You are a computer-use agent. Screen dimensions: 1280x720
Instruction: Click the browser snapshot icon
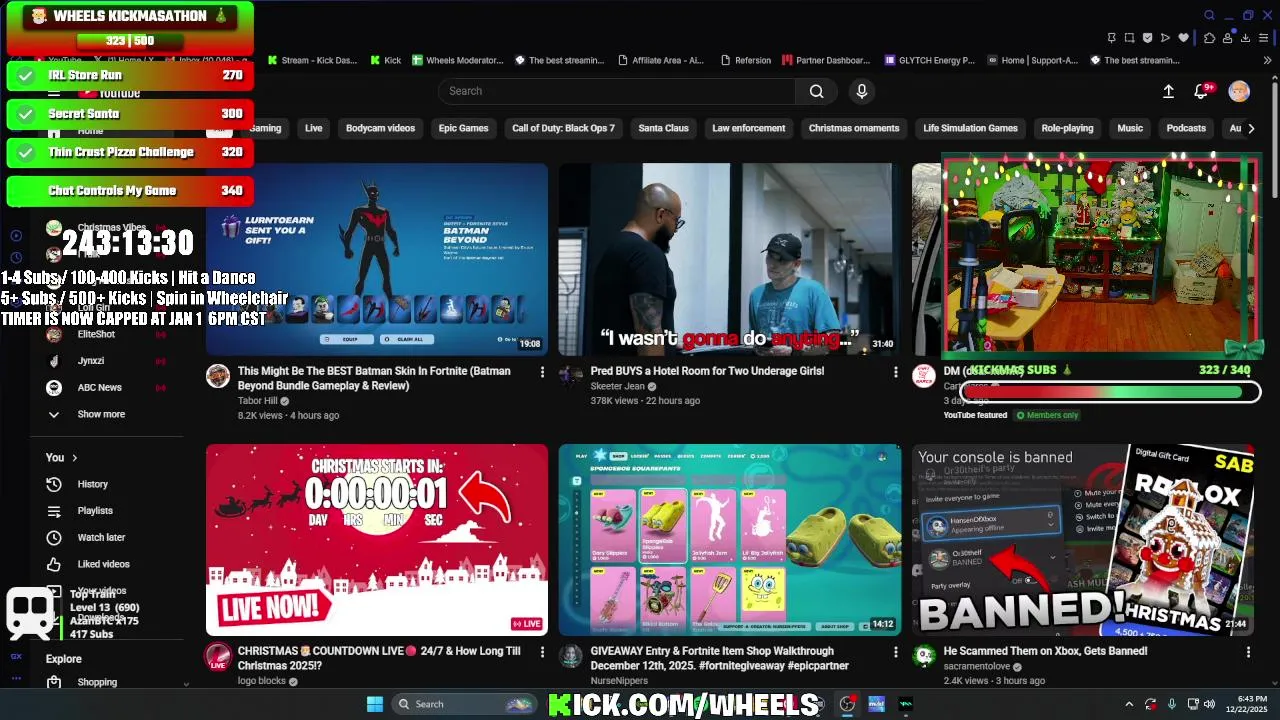click(x=1129, y=38)
